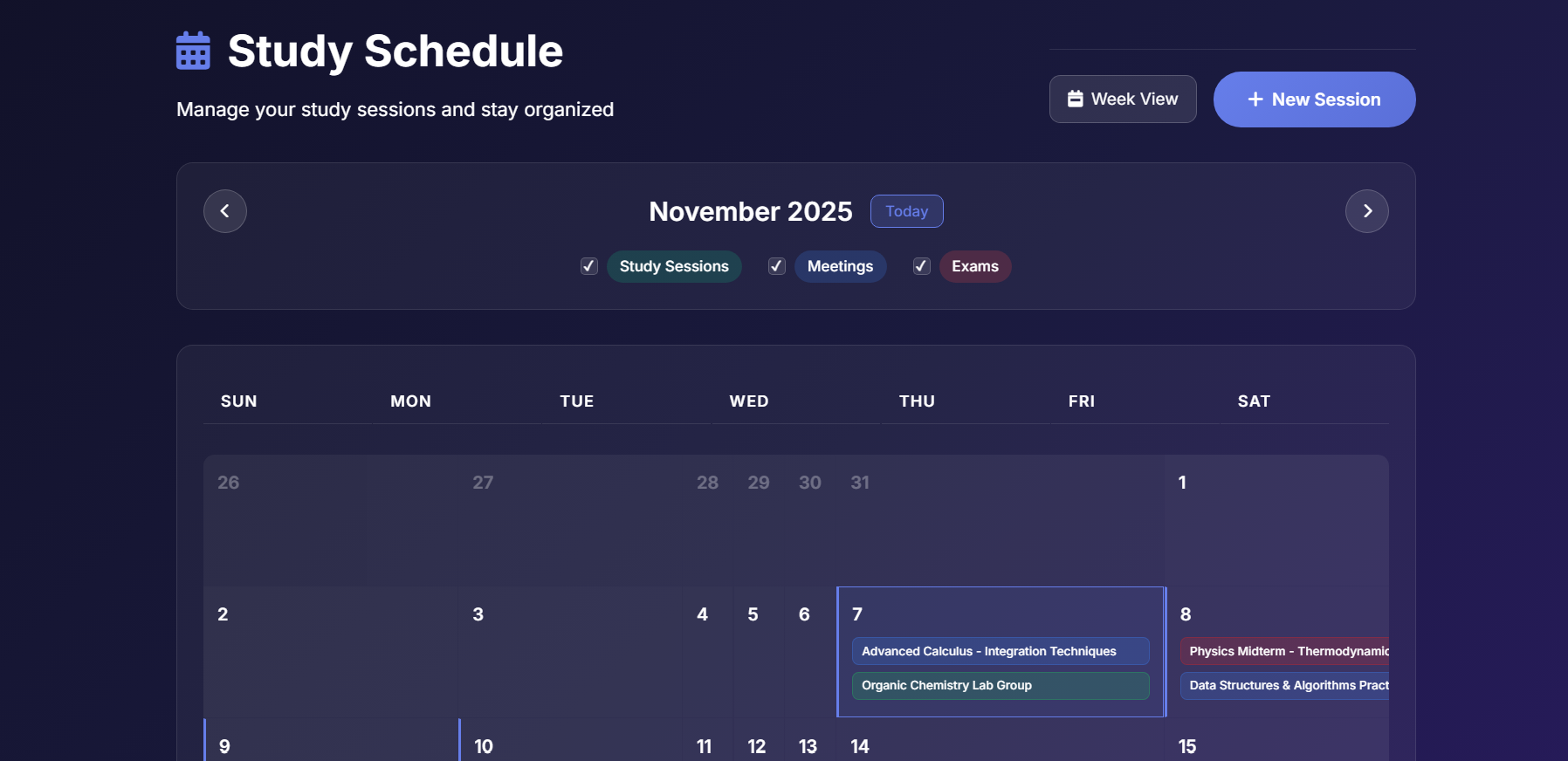Open Data Structures & Algorithms event
The image size is (1568, 761).
pos(1284,685)
